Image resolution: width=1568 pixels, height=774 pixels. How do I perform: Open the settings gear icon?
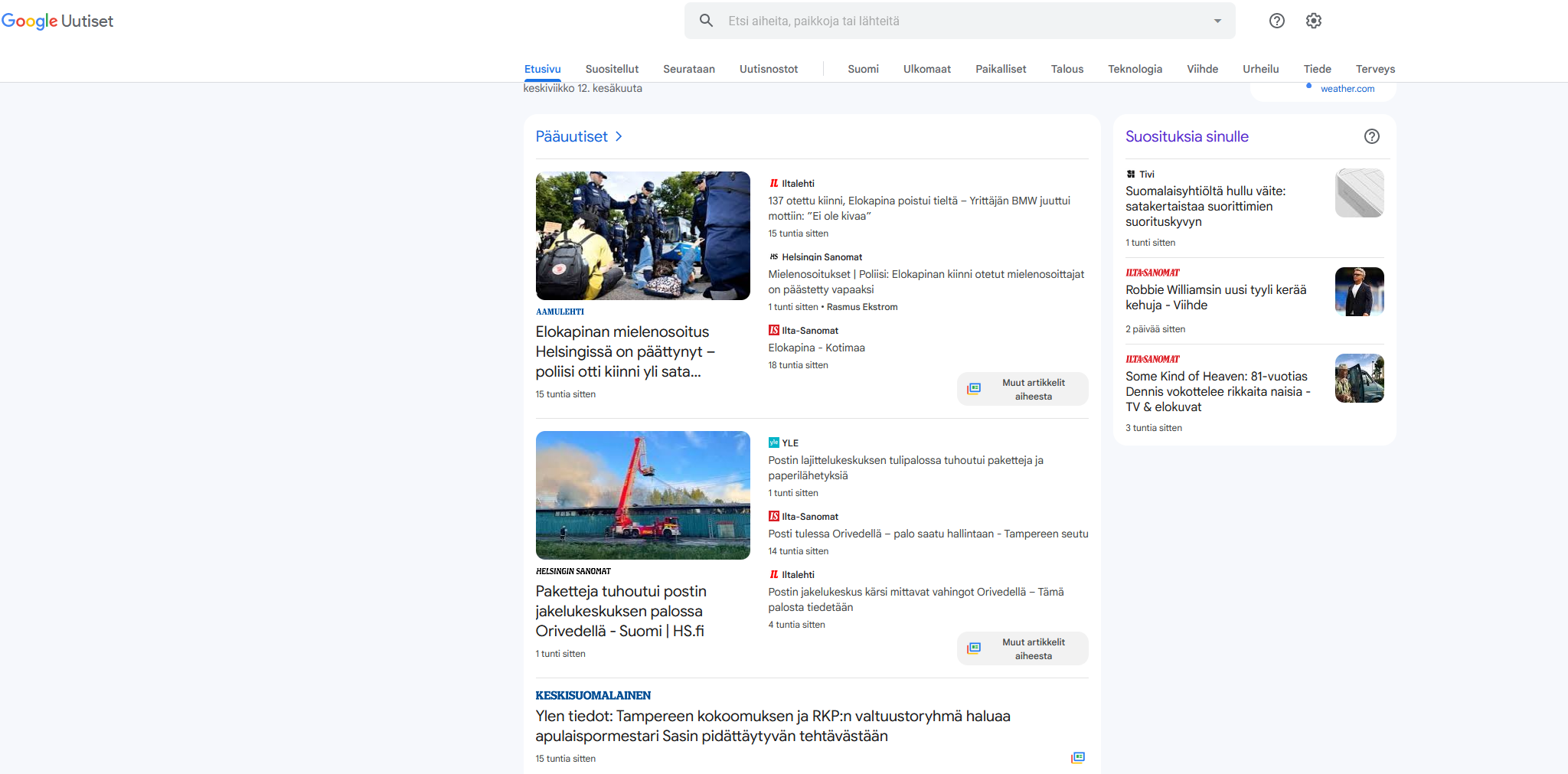(x=1314, y=21)
